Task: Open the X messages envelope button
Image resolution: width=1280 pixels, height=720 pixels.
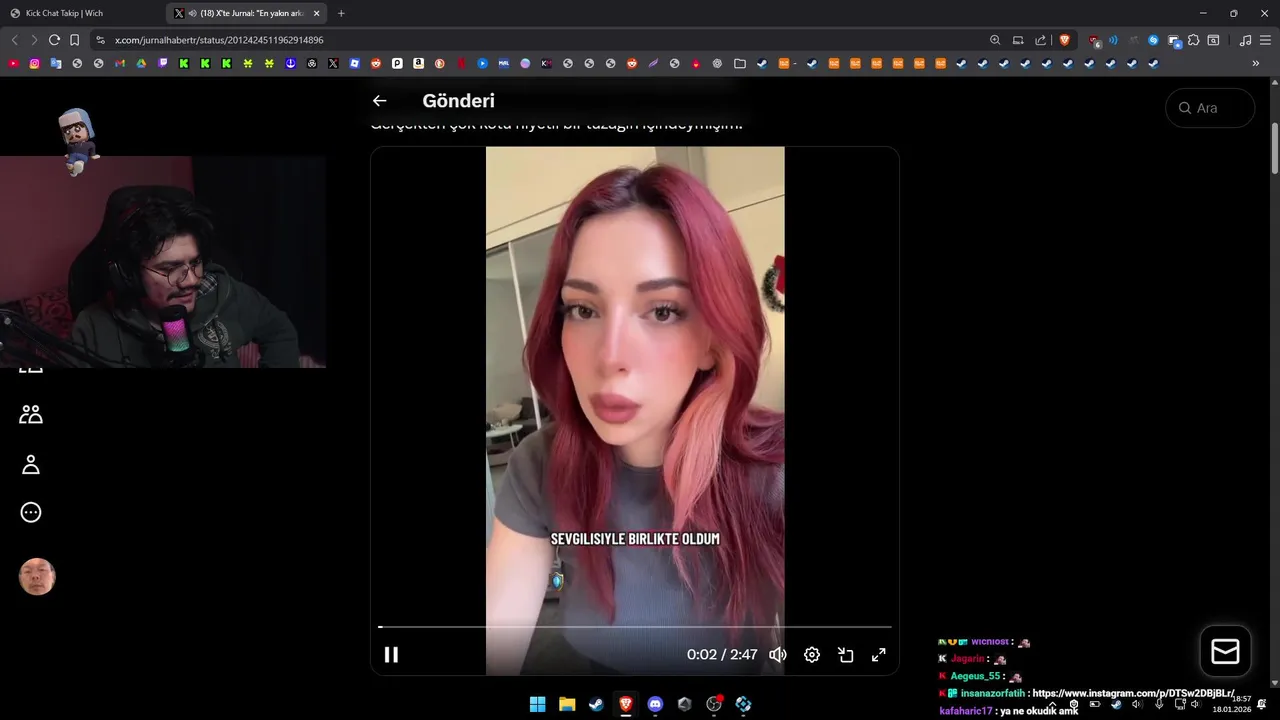Action: [x=1225, y=651]
